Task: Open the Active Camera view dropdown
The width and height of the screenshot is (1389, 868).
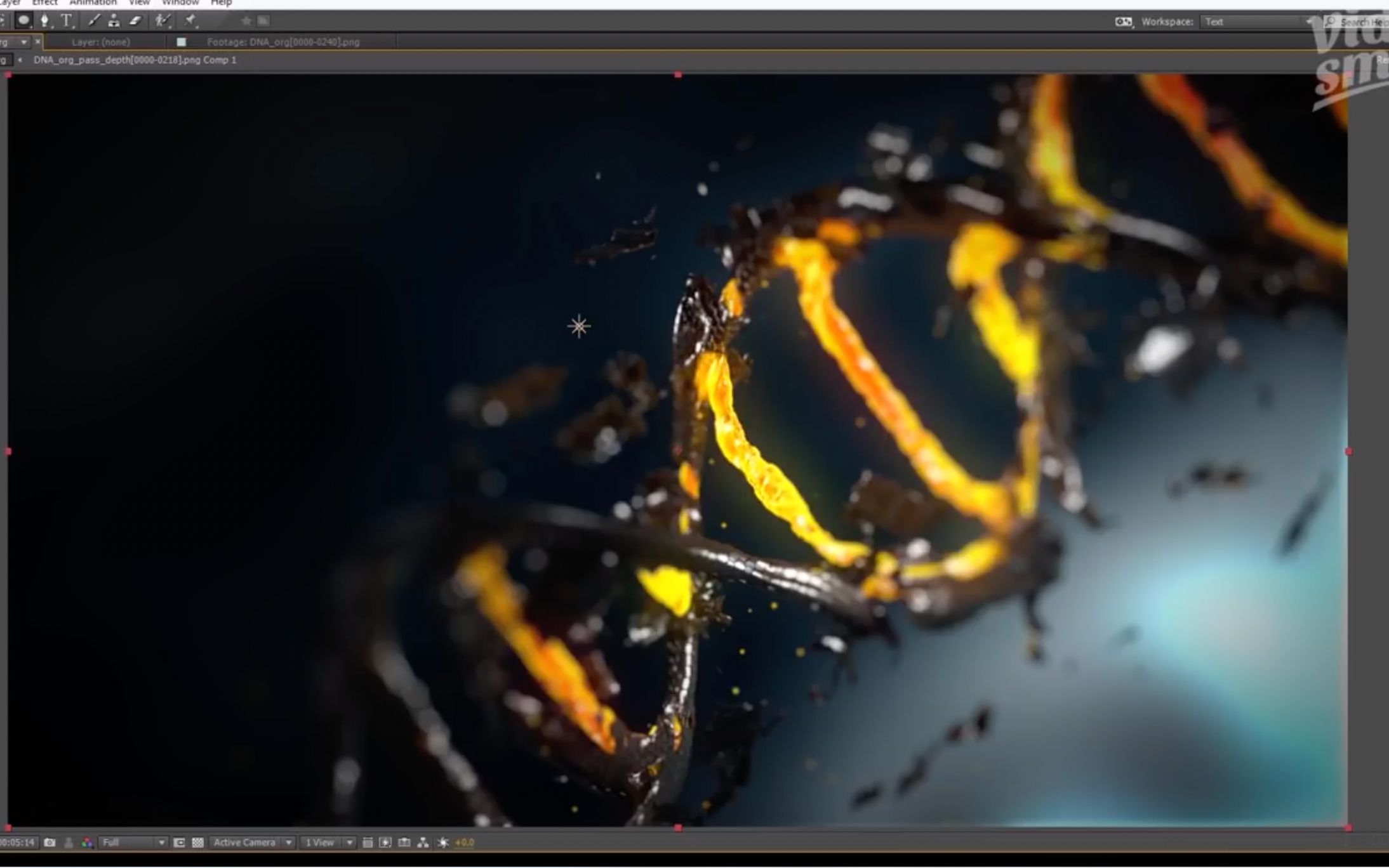Action: [x=244, y=843]
